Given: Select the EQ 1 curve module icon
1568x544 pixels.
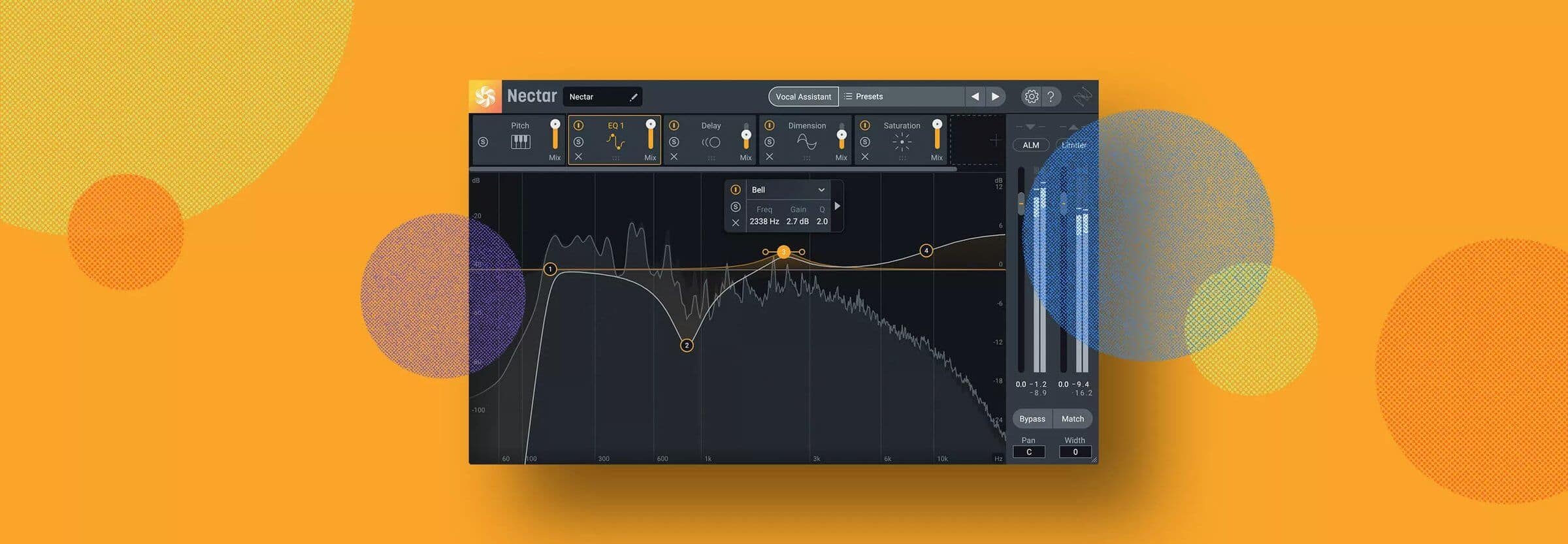Looking at the screenshot, I should click(x=615, y=142).
